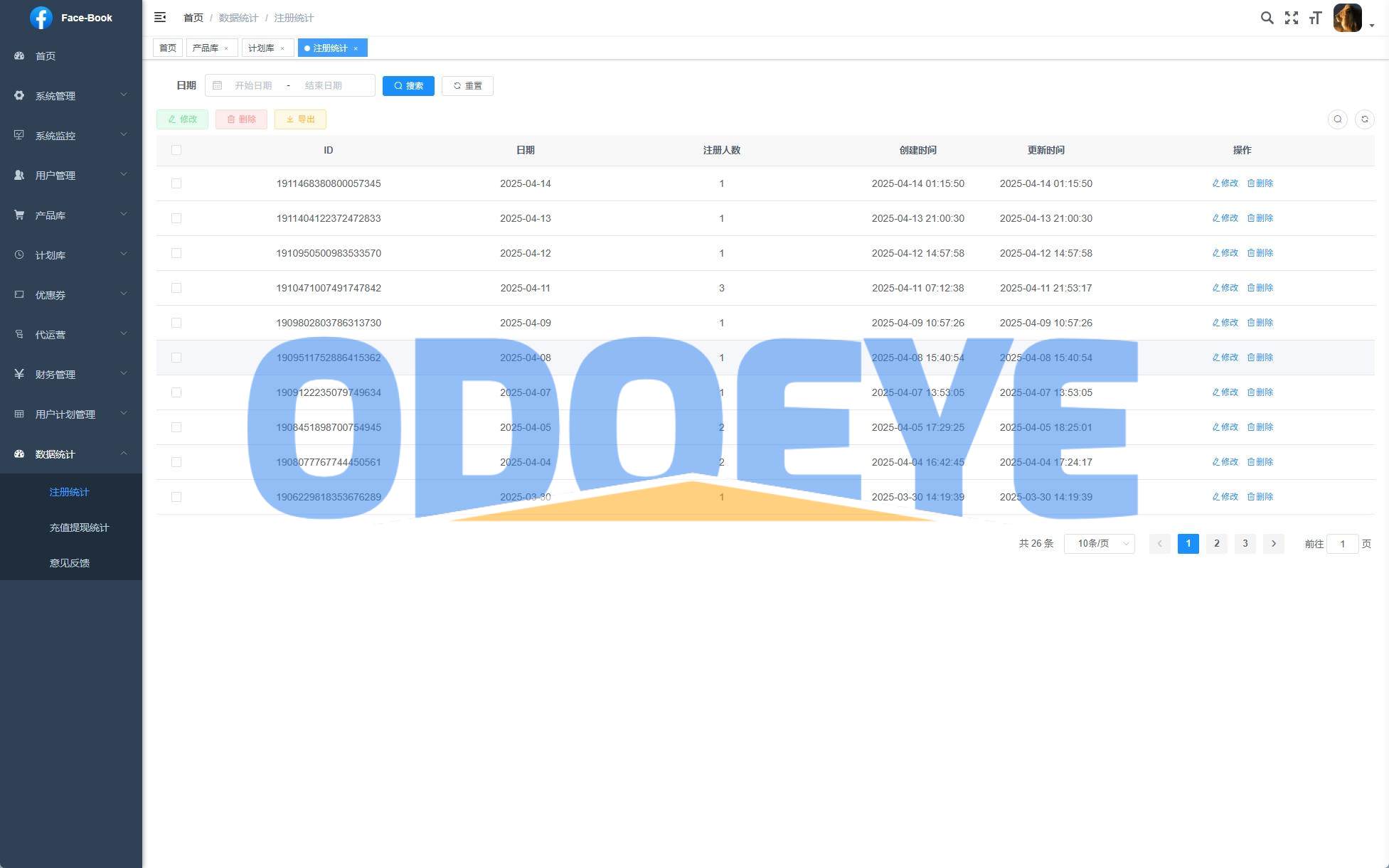Viewport: 1389px width, 868px height.
Task: Click the Facebook logo icon
Action: pyautogui.click(x=41, y=18)
